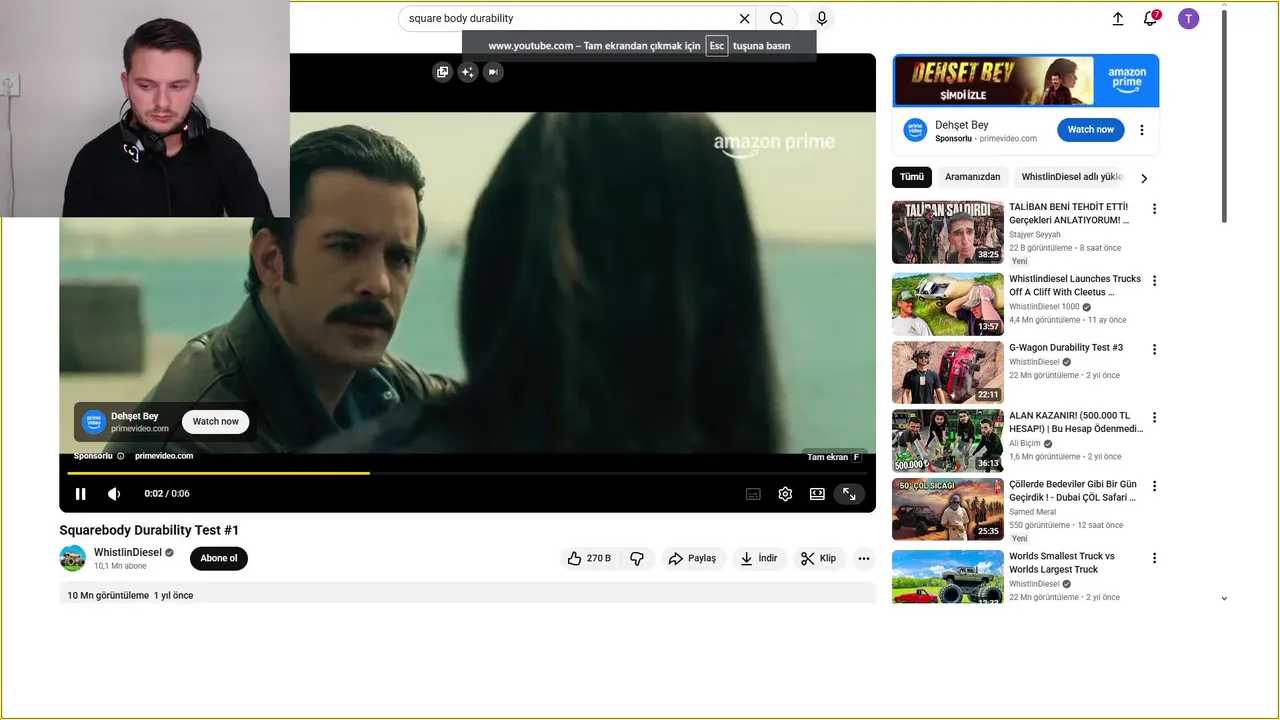The height and width of the screenshot is (720, 1280).
Task: Click the page vertical scrollbar
Action: pyautogui.click(x=1224, y=115)
